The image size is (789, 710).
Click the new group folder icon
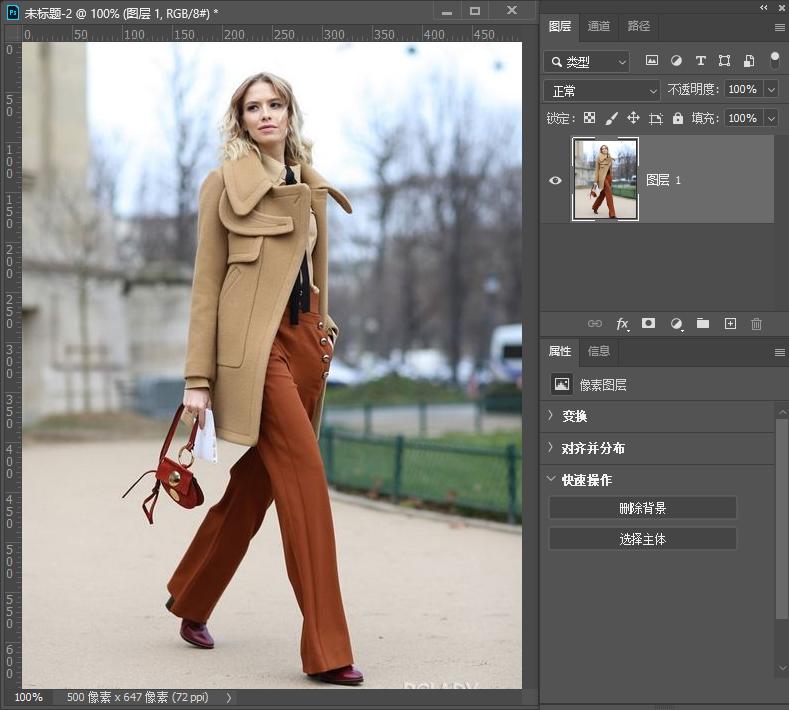tap(703, 324)
